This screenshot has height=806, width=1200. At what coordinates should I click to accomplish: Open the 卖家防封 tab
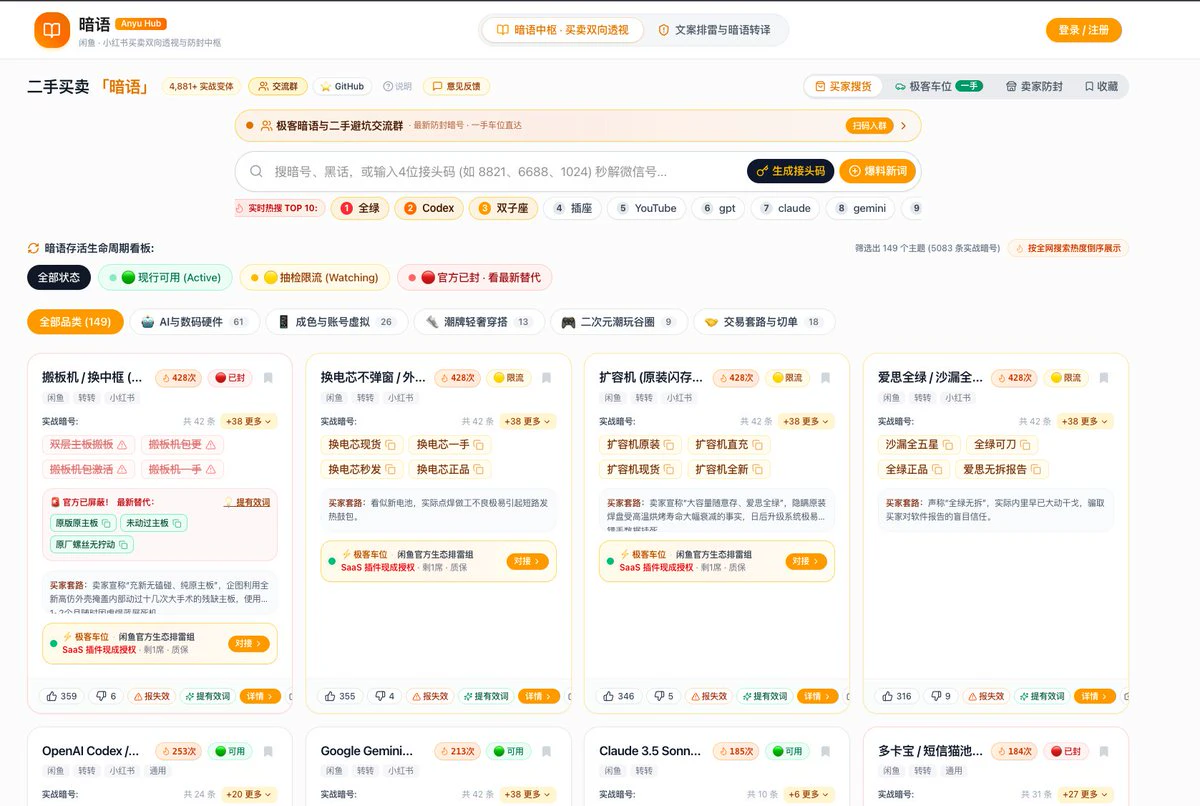pyautogui.click(x=1035, y=87)
